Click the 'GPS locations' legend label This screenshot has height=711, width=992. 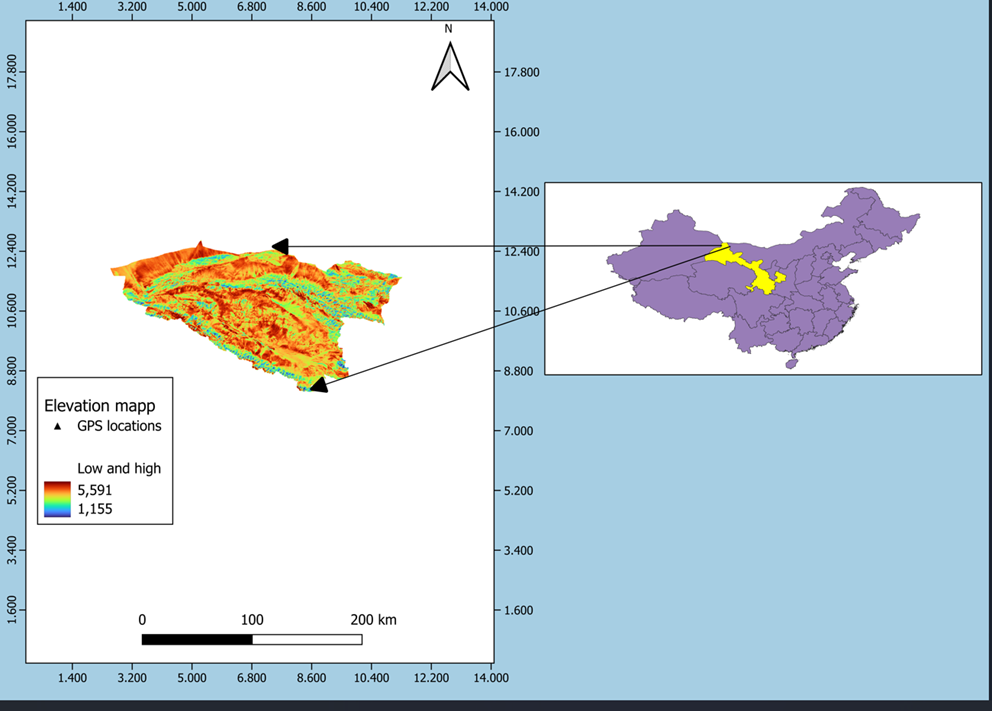tap(119, 426)
